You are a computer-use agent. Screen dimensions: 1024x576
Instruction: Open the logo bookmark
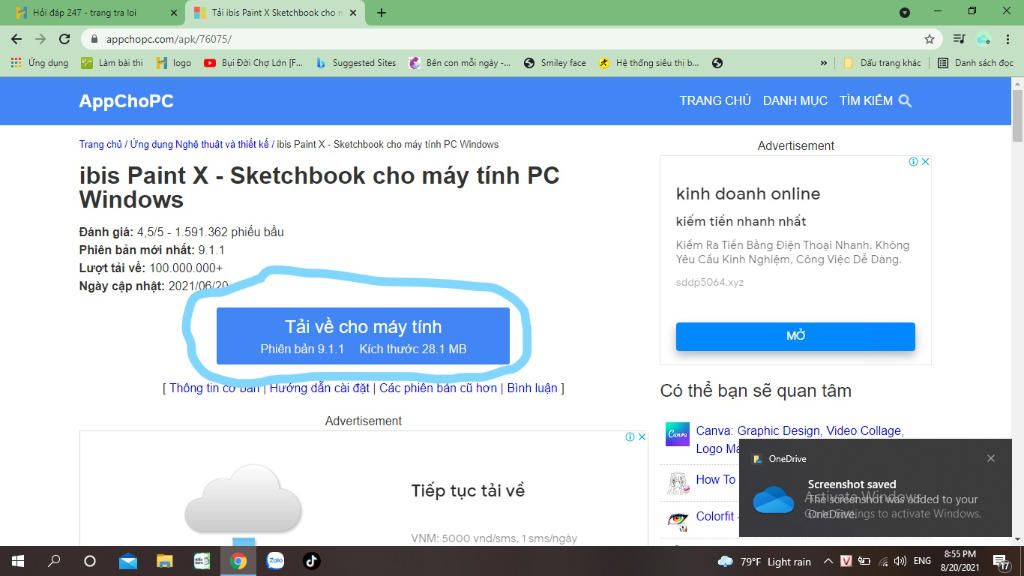point(174,63)
